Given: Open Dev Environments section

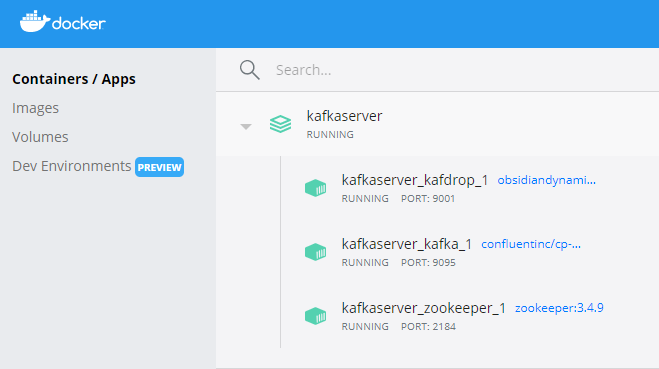Looking at the screenshot, I should point(71,166).
